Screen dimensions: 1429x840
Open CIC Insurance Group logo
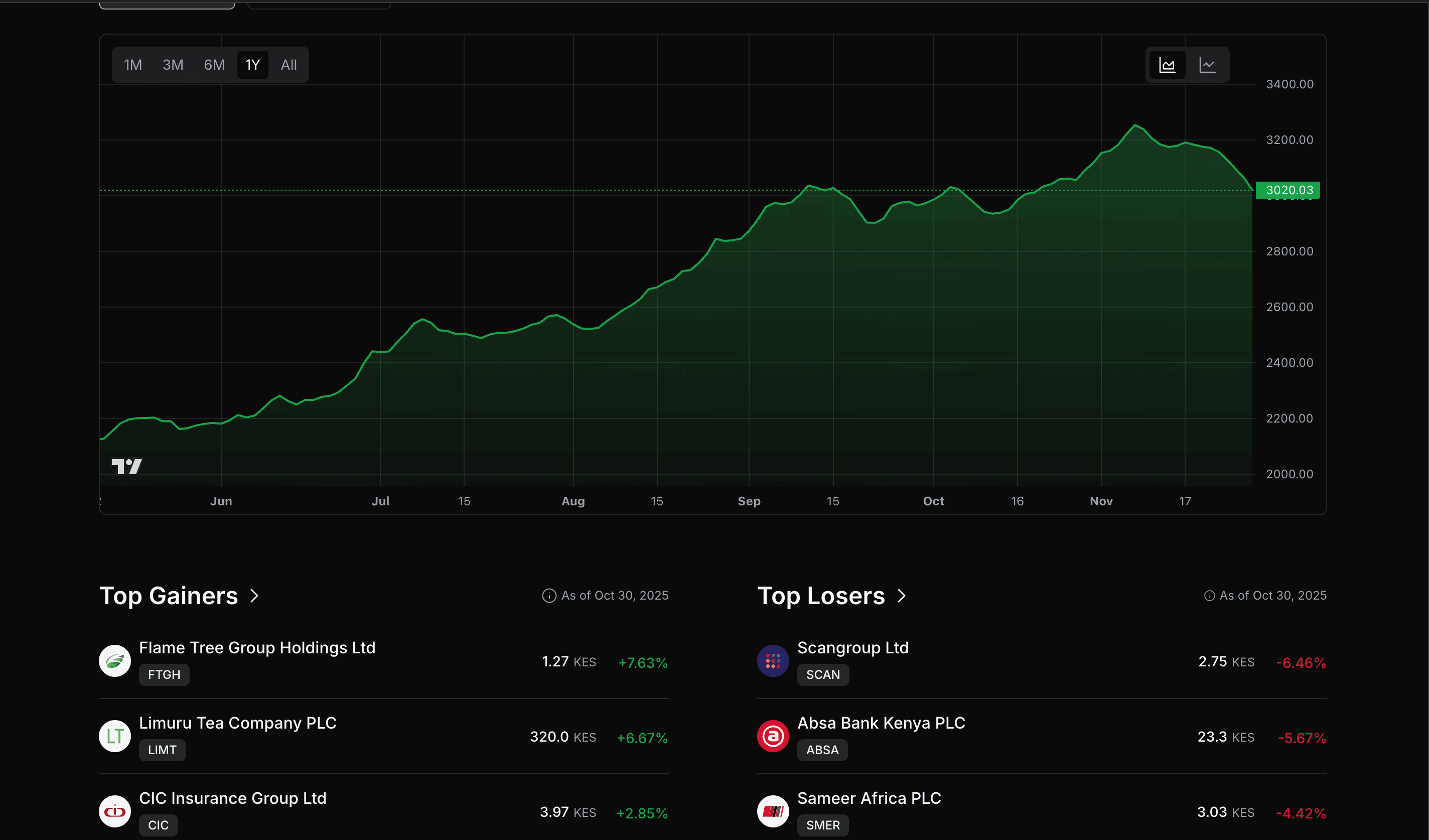click(115, 811)
